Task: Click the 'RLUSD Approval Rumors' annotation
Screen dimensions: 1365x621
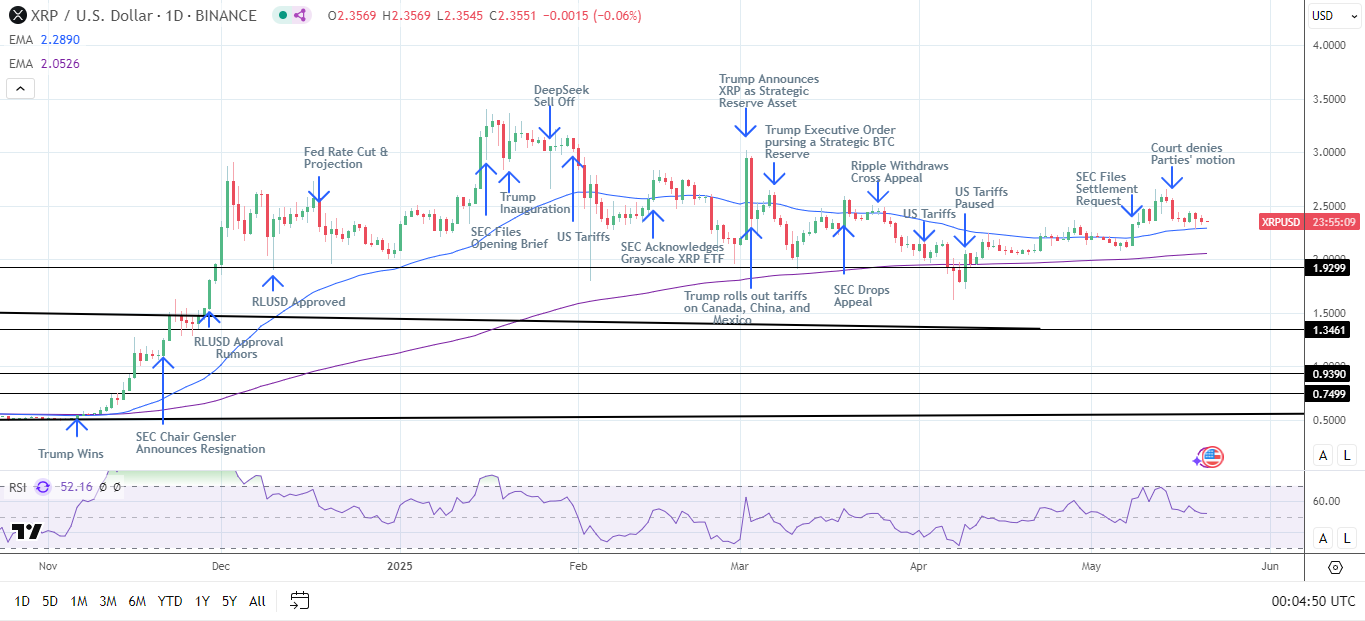Action: (x=239, y=348)
